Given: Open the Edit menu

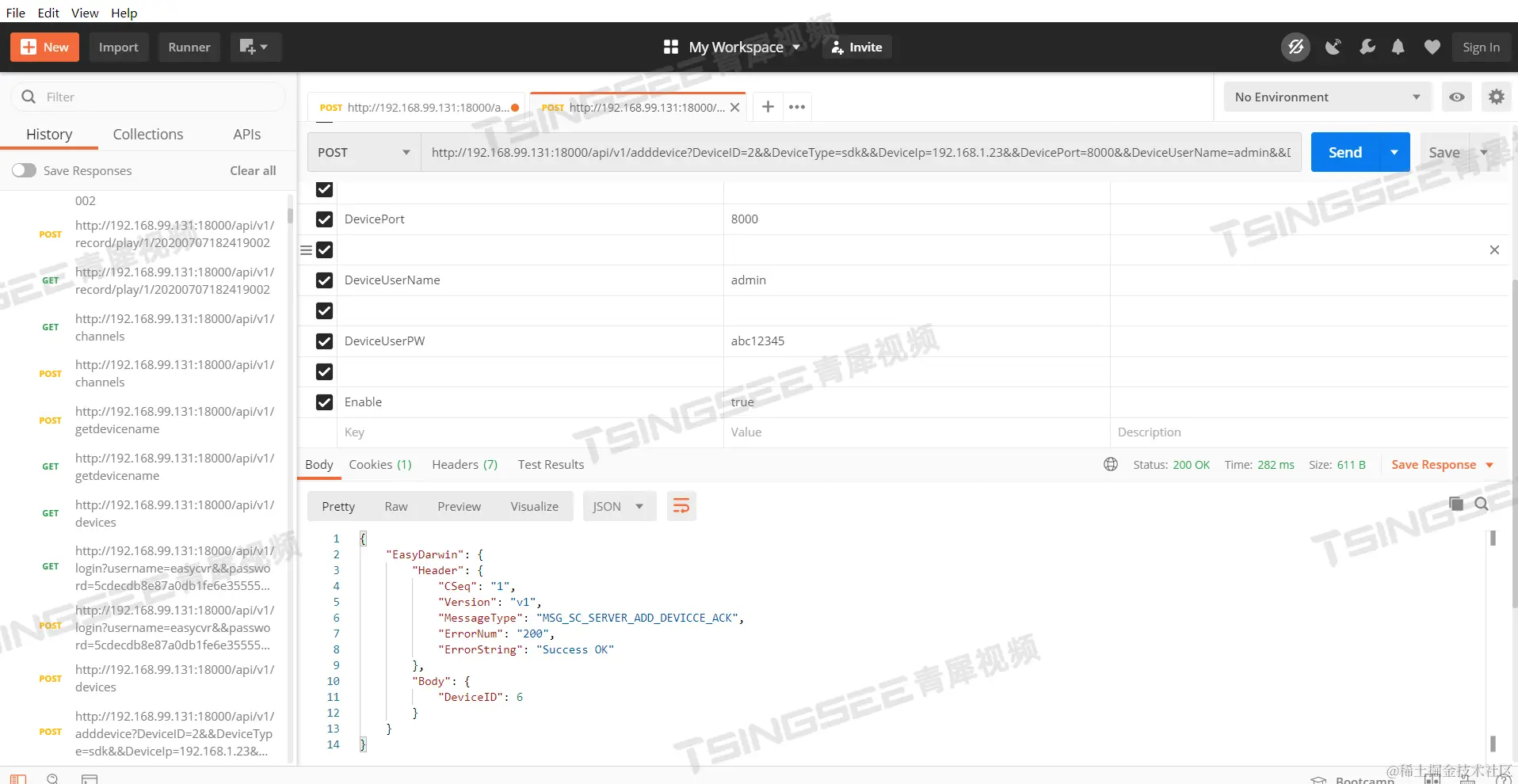Looking at the screenshot, I should click(48, 13).
